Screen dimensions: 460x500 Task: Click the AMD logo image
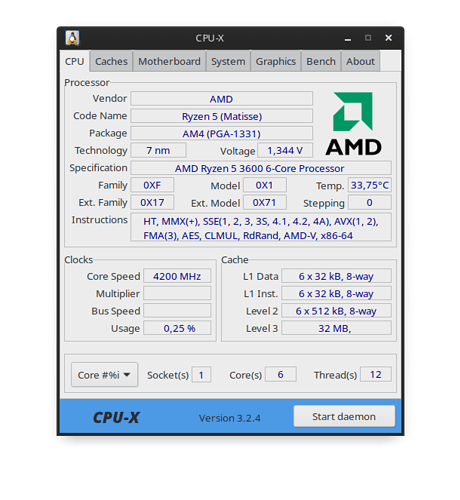(x=353, y=124)
